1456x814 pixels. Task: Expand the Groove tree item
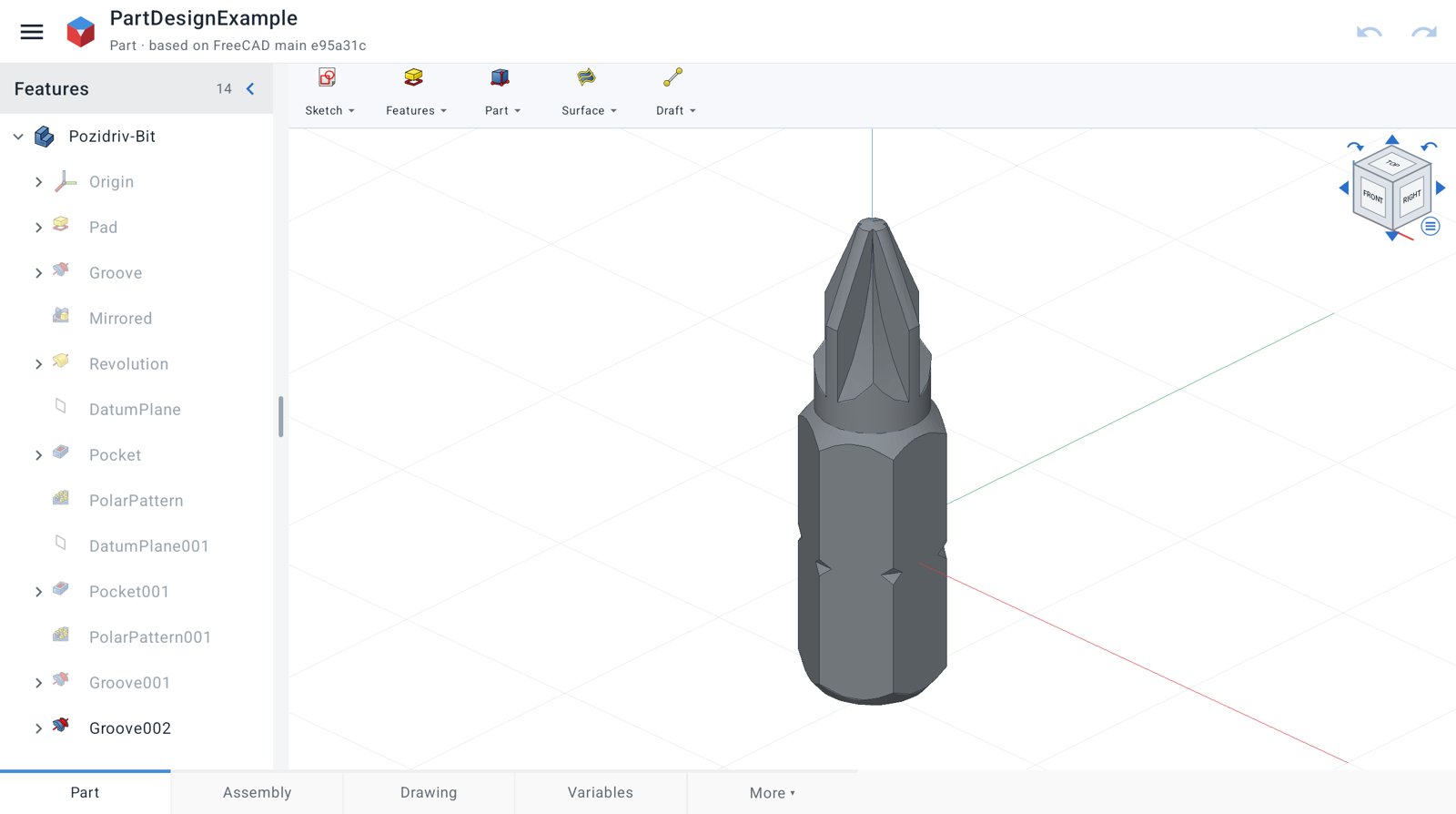38,273
